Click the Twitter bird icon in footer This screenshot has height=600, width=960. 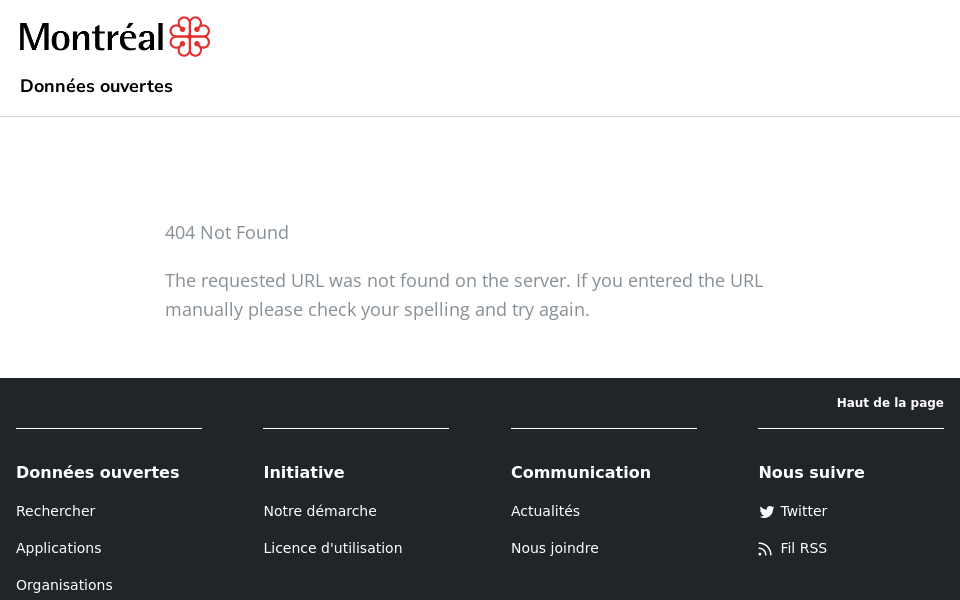pyautogui.click(x=766, y=512)
